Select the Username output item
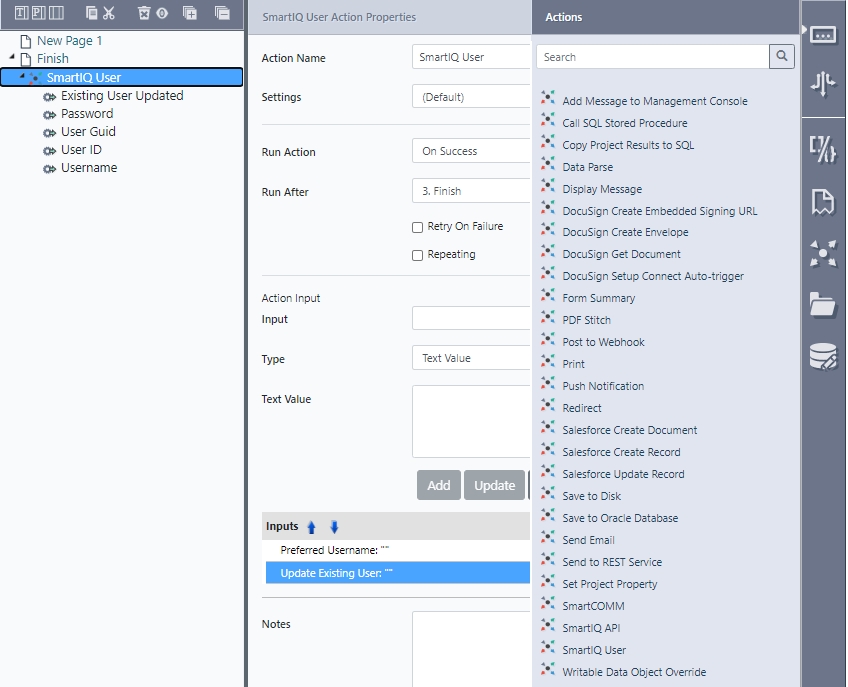This screenshot has height=687, width=848. click(89, 168)
